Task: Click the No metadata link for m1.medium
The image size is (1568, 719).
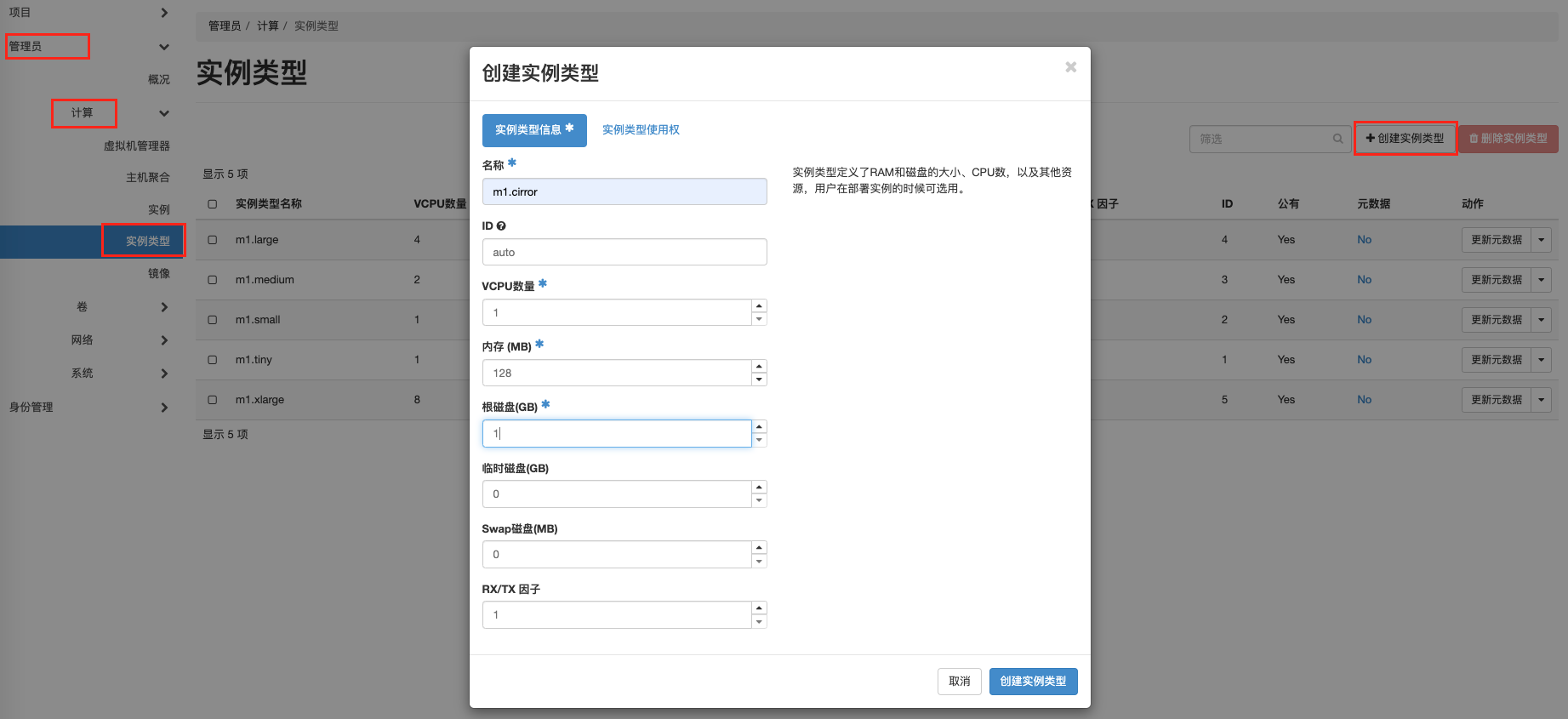Action: coord(1364,280)
